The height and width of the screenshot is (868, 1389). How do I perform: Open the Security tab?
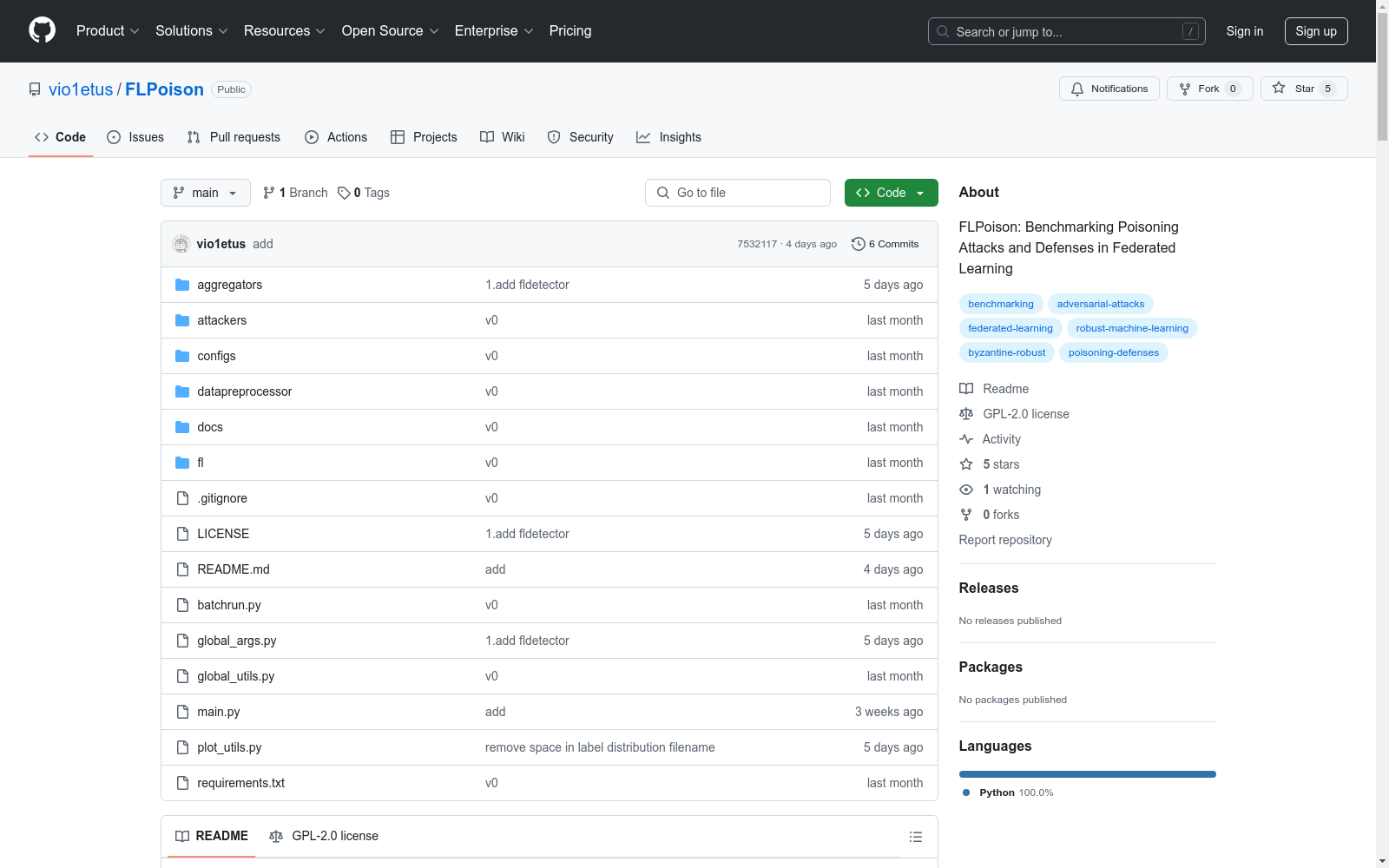tap(580, 137)
